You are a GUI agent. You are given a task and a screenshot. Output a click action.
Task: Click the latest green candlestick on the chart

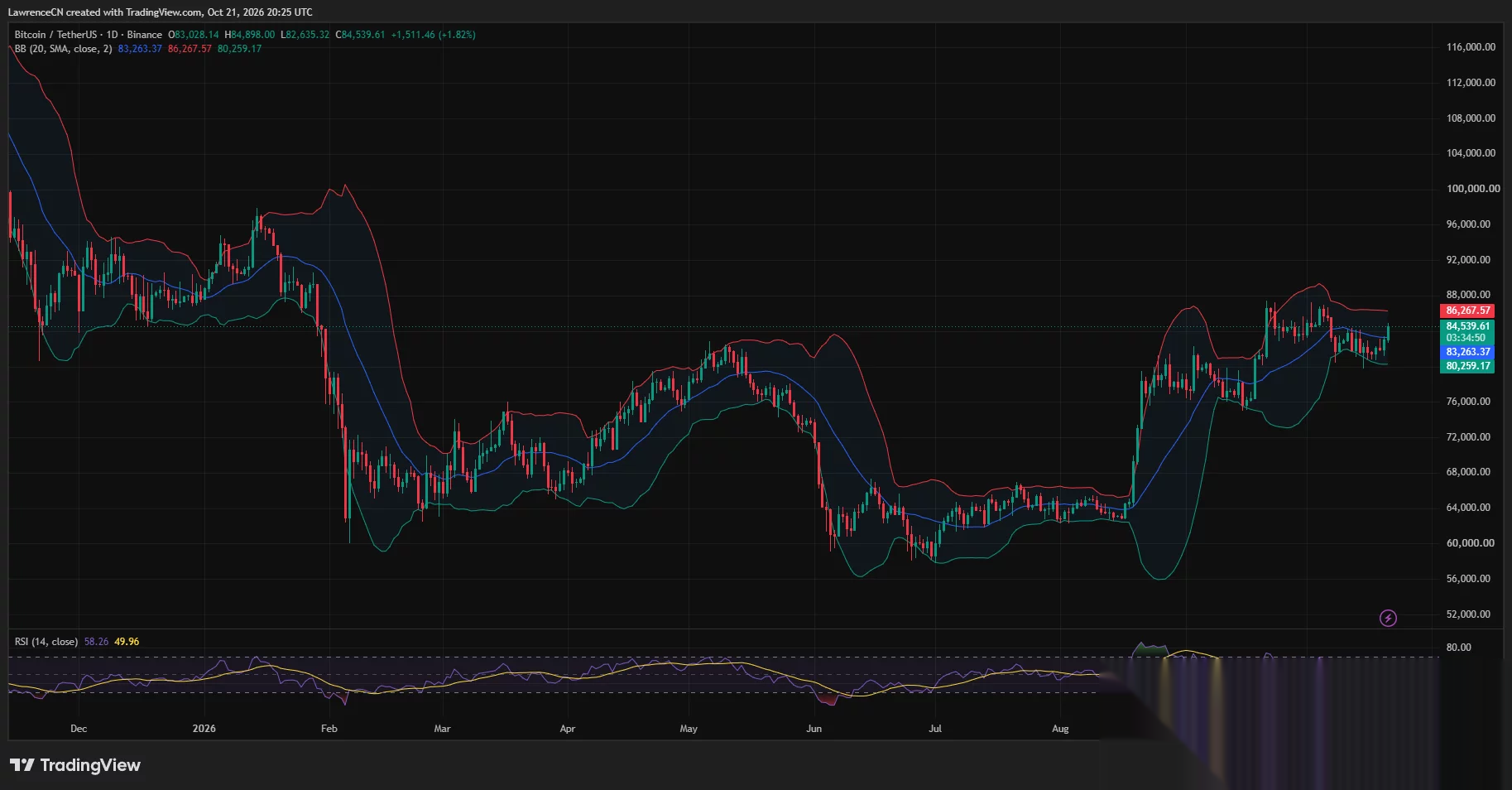(1387, 332)
